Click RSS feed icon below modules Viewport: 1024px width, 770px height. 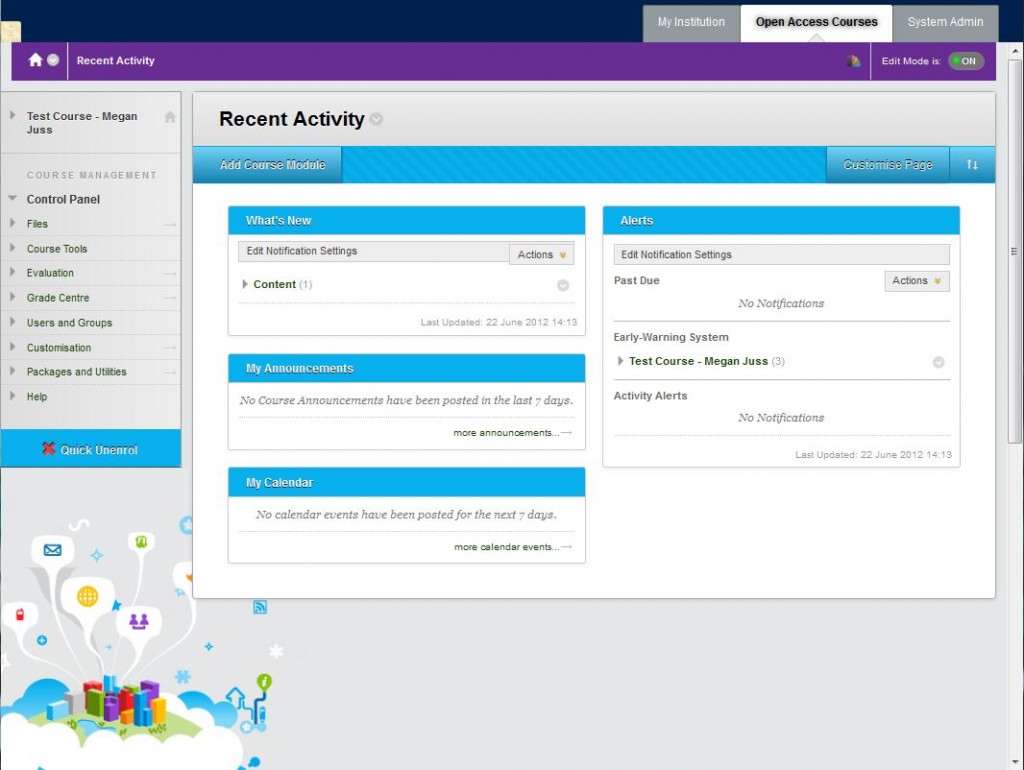point(260,607)
